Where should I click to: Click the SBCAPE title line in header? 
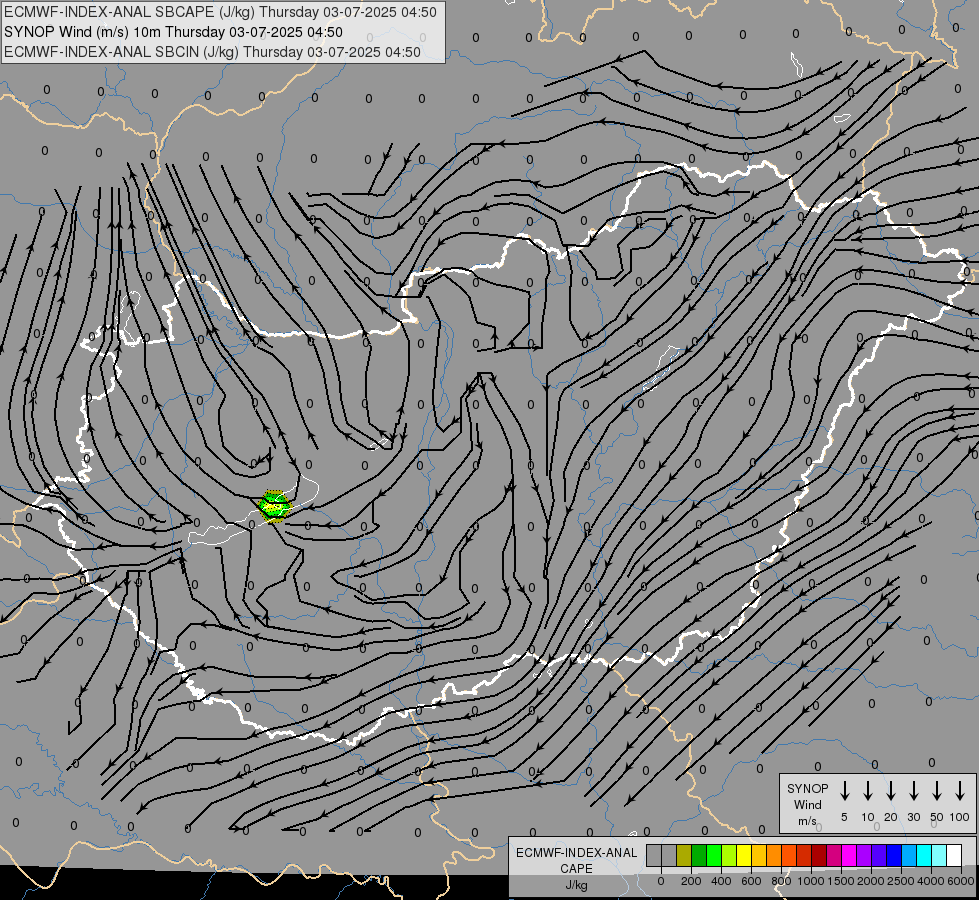pyautogui.click(x=220, y=12)
